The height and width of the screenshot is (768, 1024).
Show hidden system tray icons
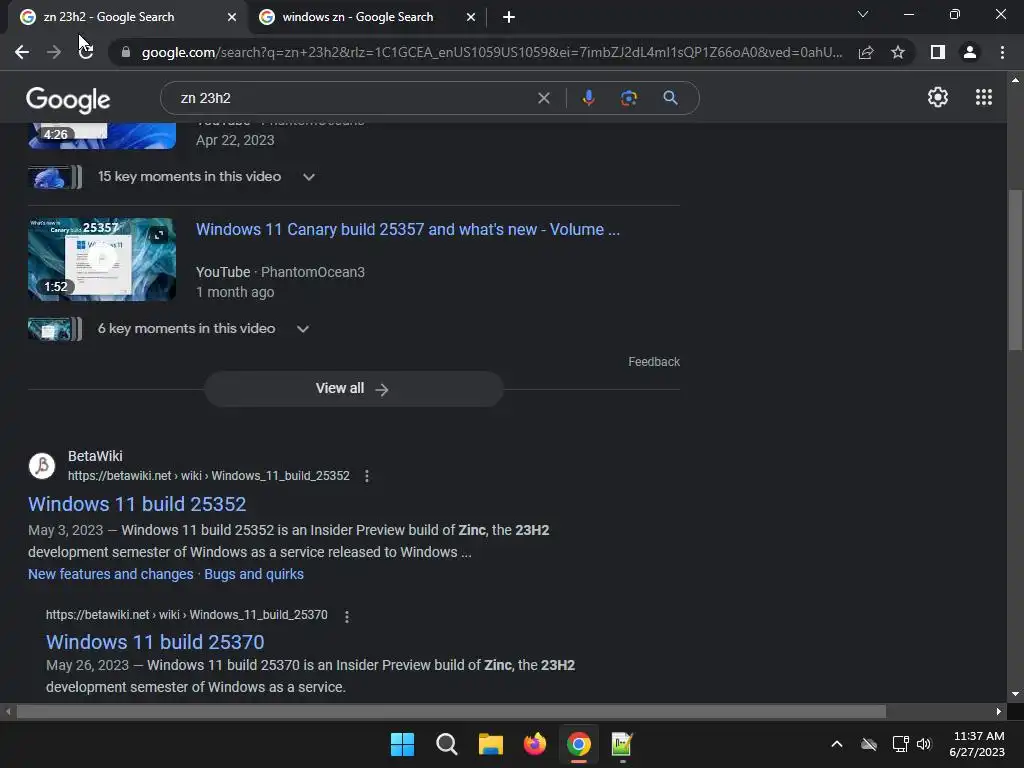tap(837, 744)
